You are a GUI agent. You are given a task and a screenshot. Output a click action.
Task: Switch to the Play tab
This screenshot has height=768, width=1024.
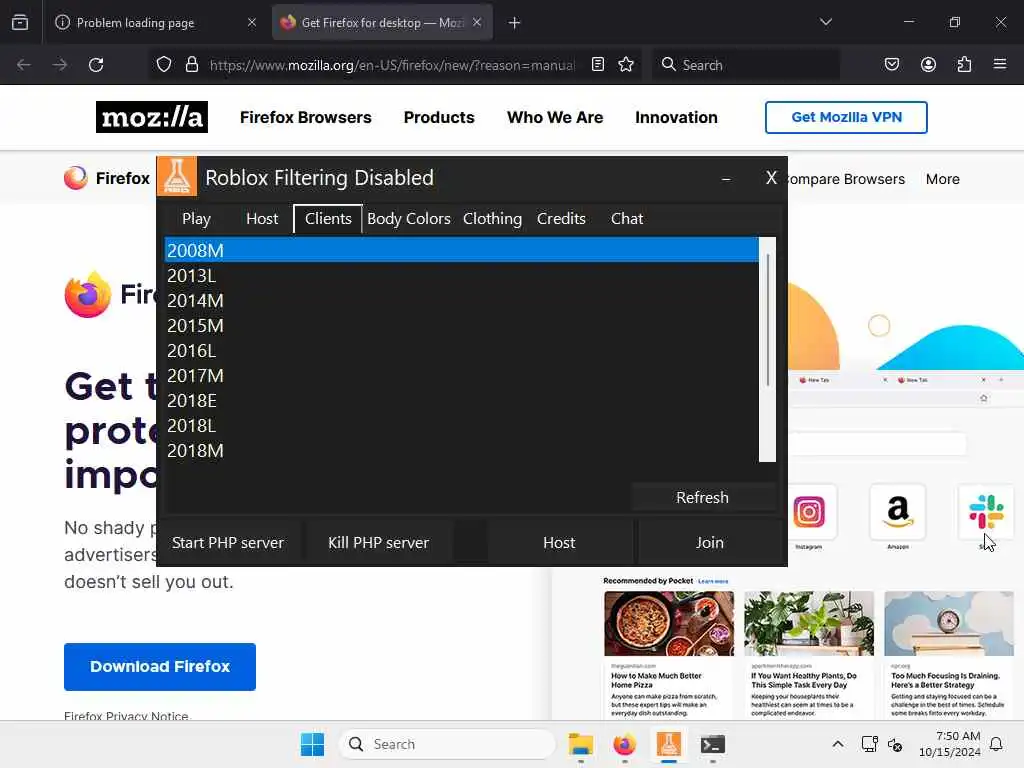[x=197, y=219]
